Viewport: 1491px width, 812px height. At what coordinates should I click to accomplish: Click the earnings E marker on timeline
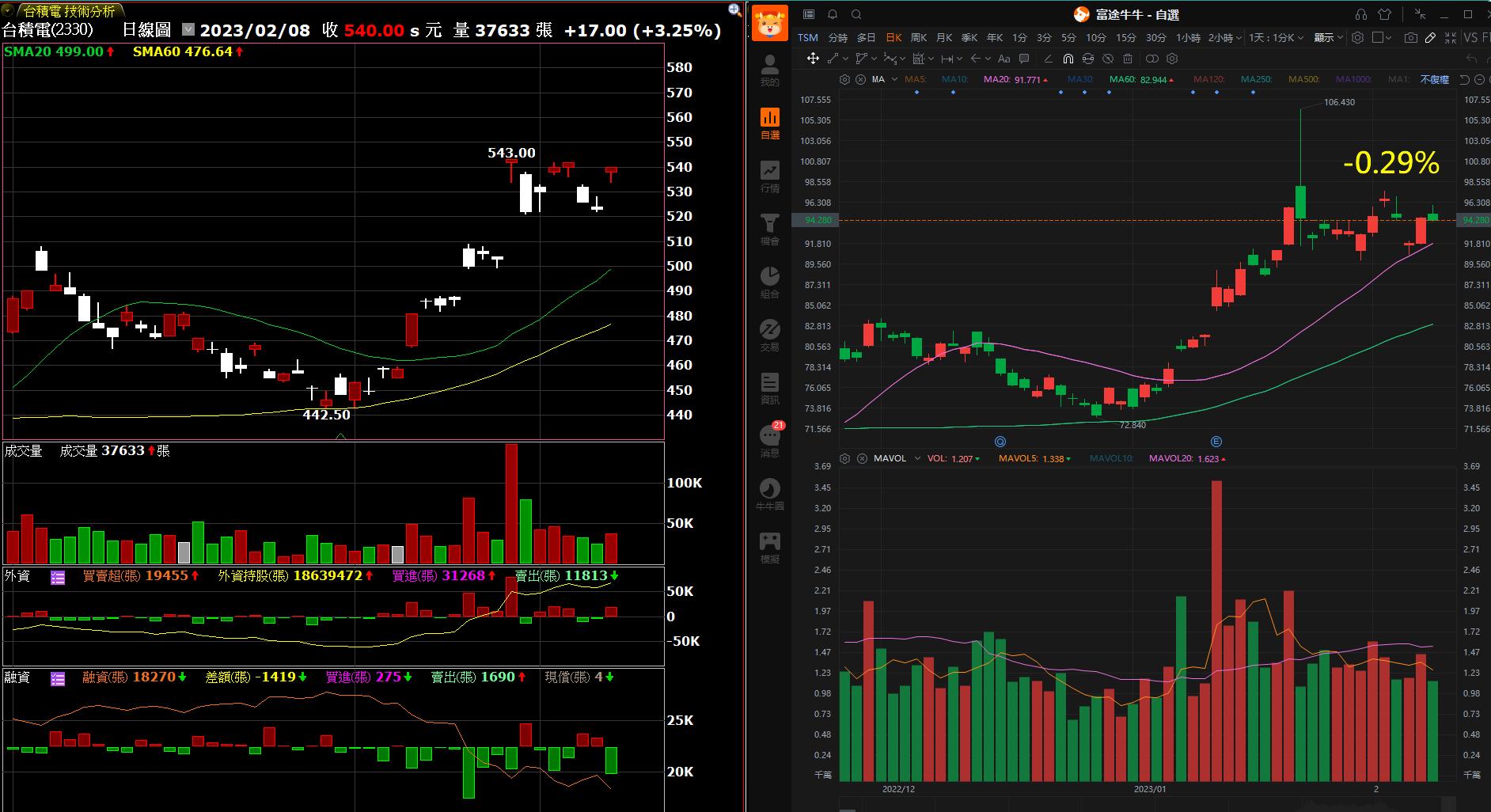click(1216, 442)
